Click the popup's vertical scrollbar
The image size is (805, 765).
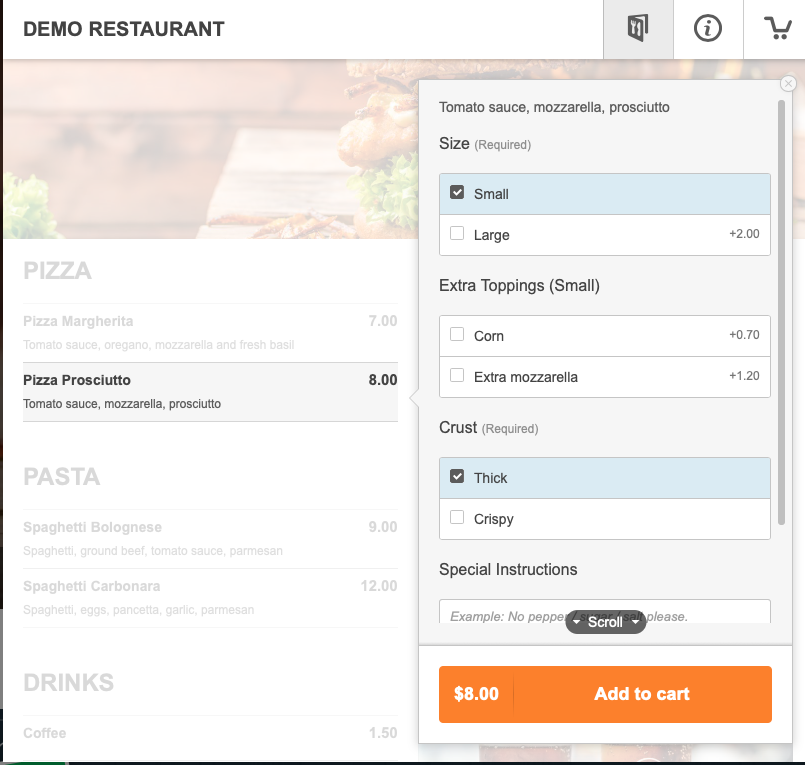[781, 312]
